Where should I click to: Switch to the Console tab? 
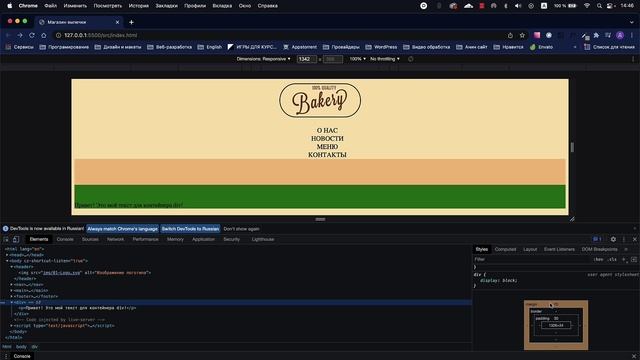65,239
